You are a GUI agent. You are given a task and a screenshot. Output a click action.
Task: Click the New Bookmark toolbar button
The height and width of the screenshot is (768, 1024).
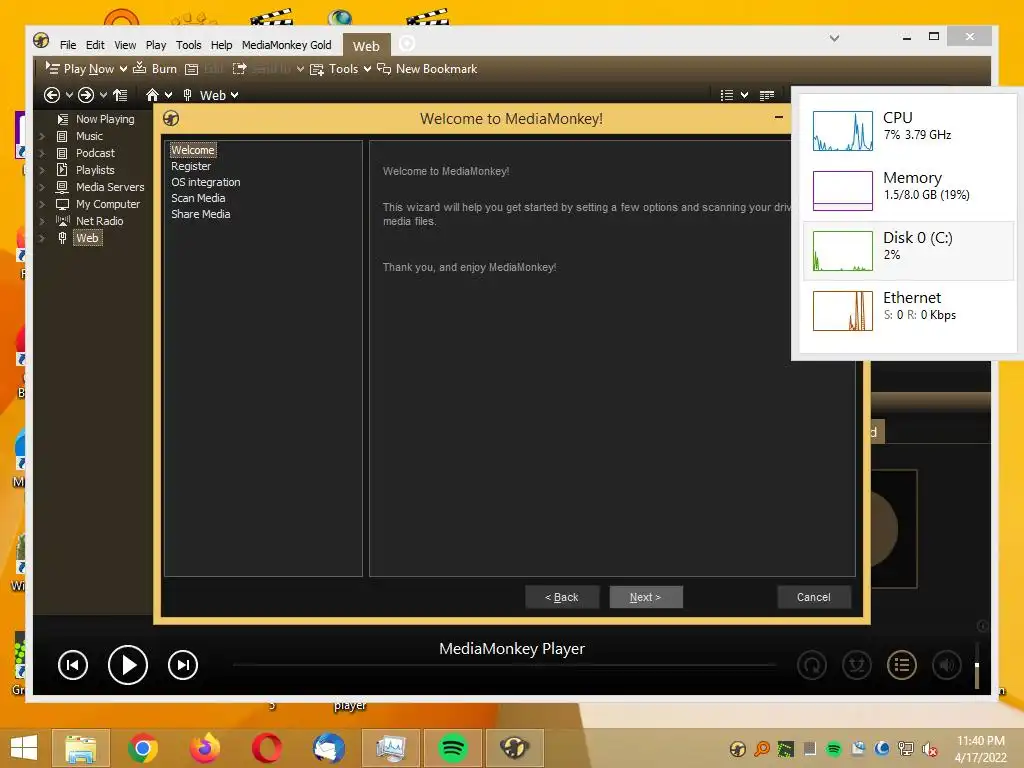pos(428,69)
